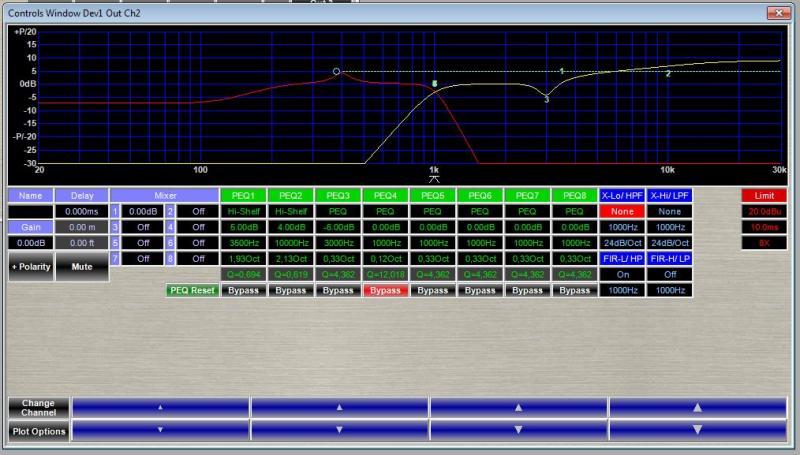Click the smallest down-arrow adjustment button
Viewport: 800px width, 455px height.
click(161, 430)
